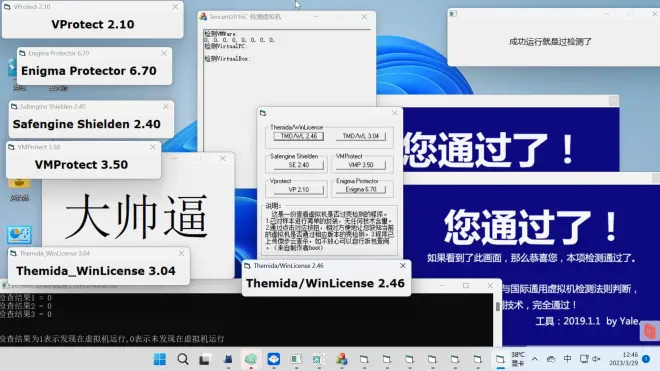Click the Chinese input method indicator
Viewport: 660px width, 371px height.
pos(567,359)
